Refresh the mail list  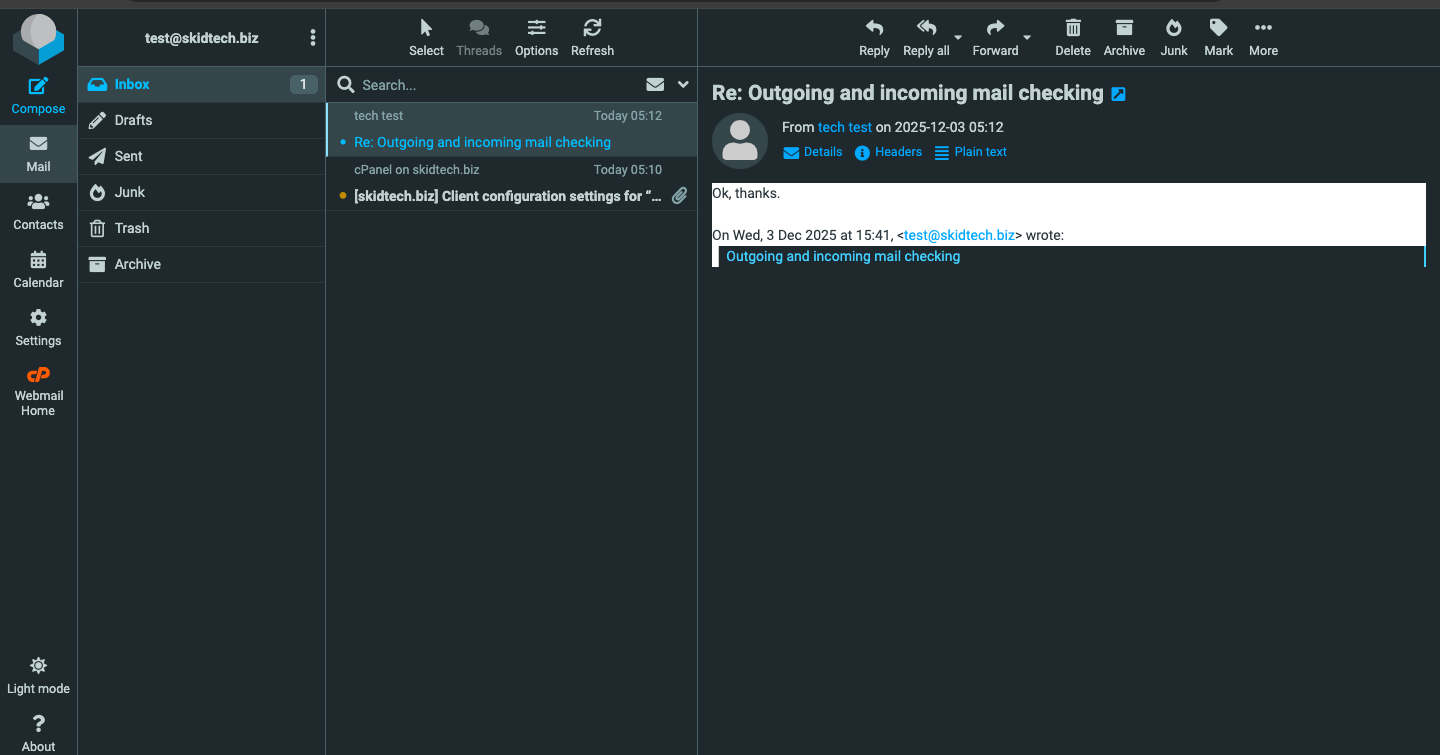click(592, 37)
